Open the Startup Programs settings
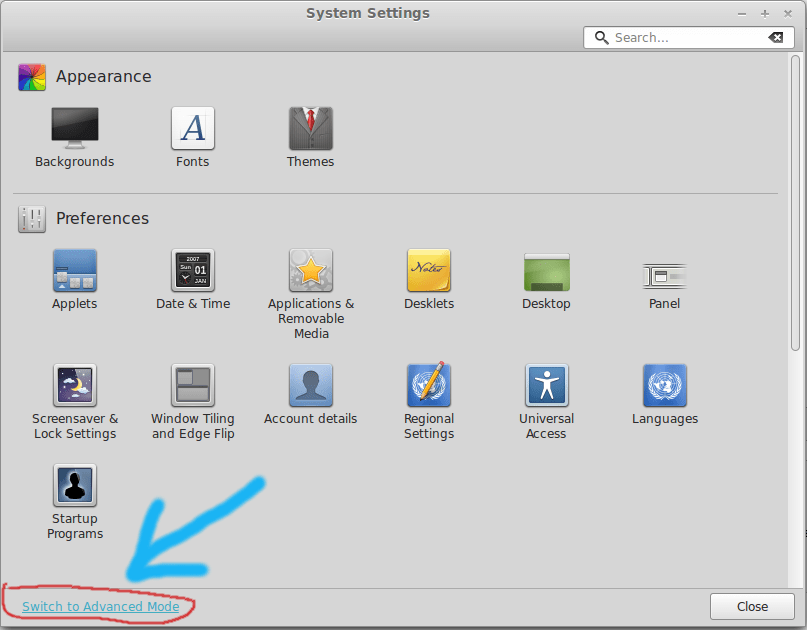The width and height of the screenshot is (807, 630). (74, 500)
